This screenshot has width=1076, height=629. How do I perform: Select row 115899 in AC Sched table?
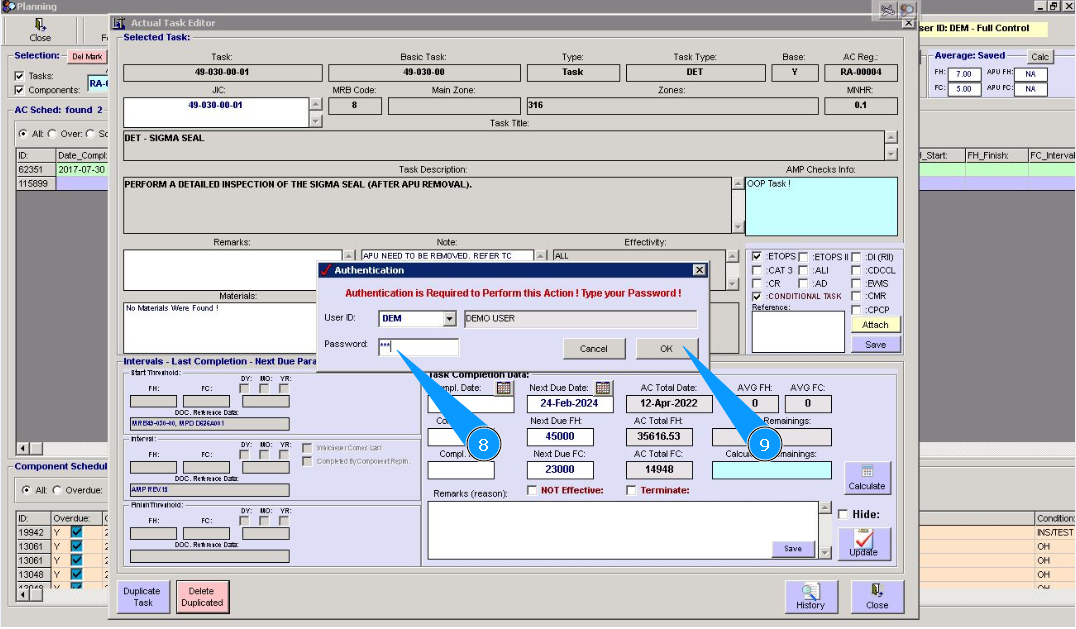62,183
